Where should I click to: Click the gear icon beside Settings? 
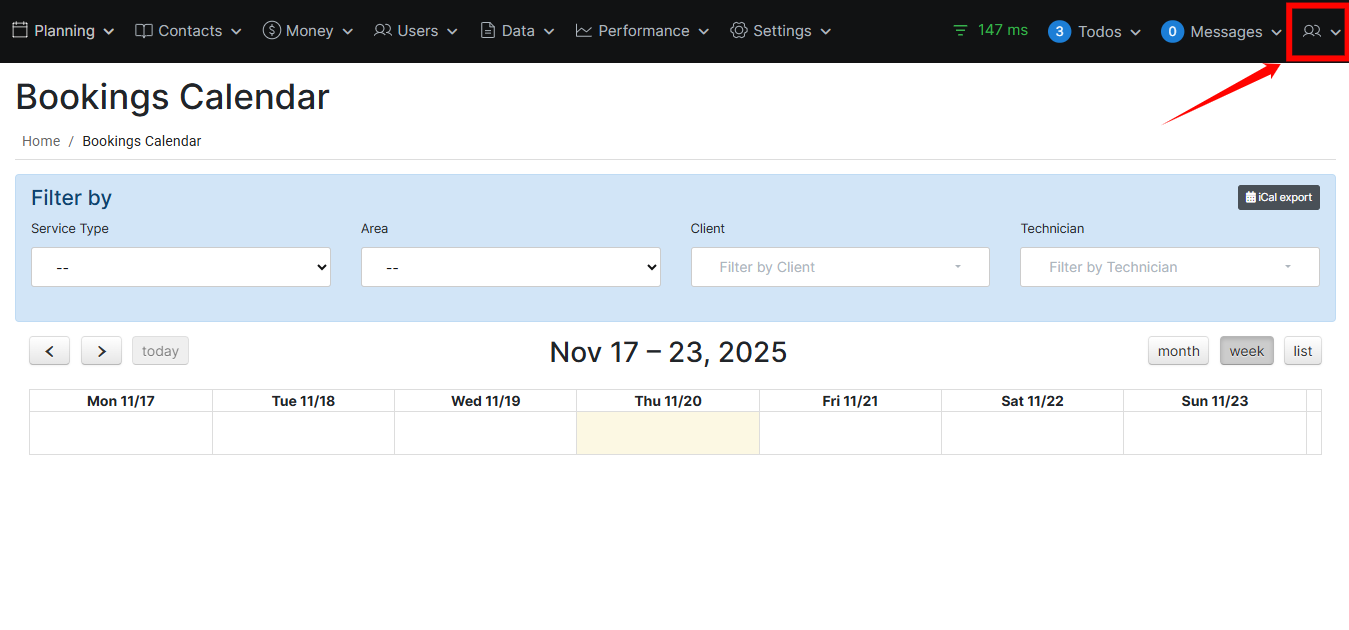point(739,30)
